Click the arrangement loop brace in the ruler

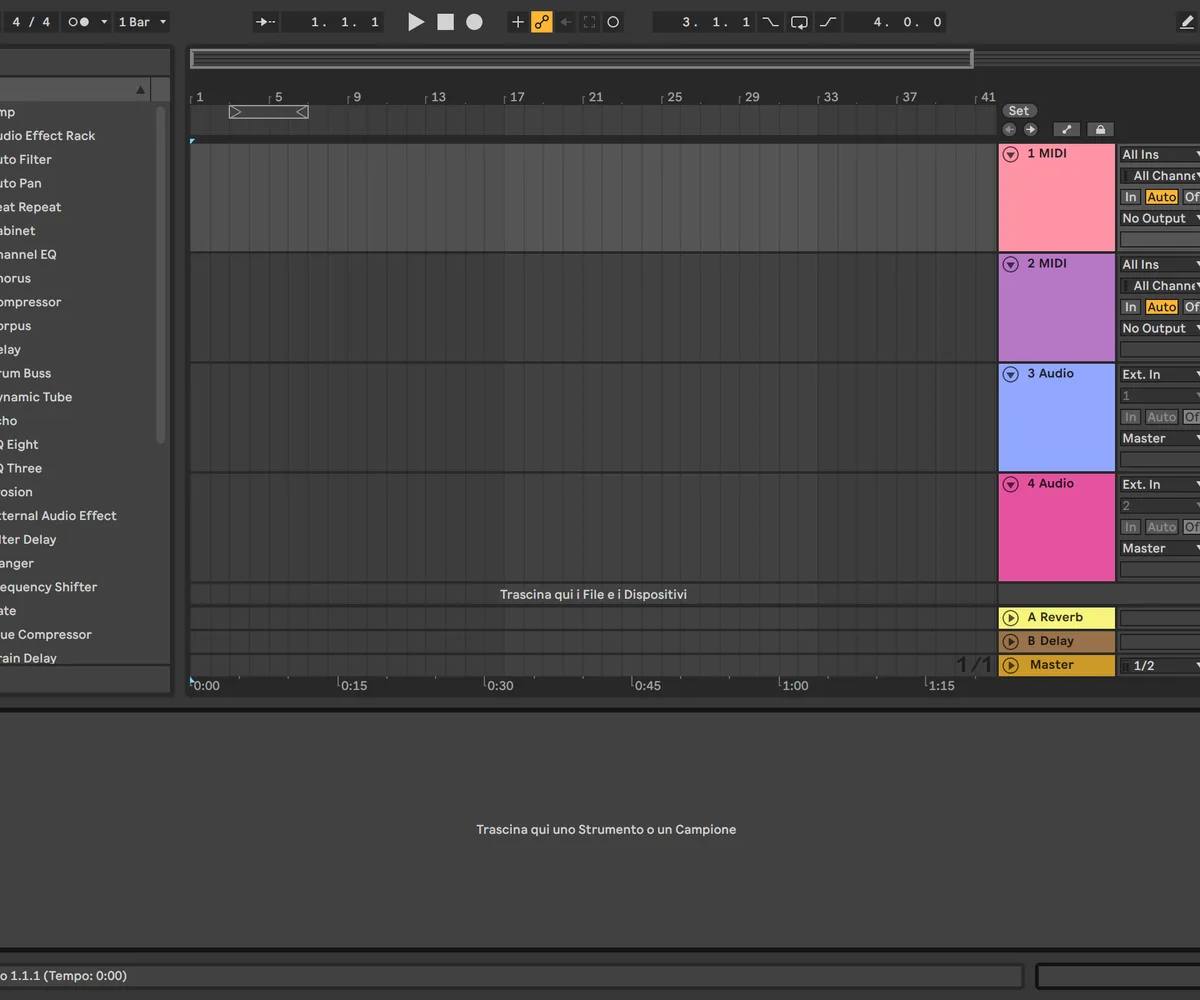click(x=268, y=112)
